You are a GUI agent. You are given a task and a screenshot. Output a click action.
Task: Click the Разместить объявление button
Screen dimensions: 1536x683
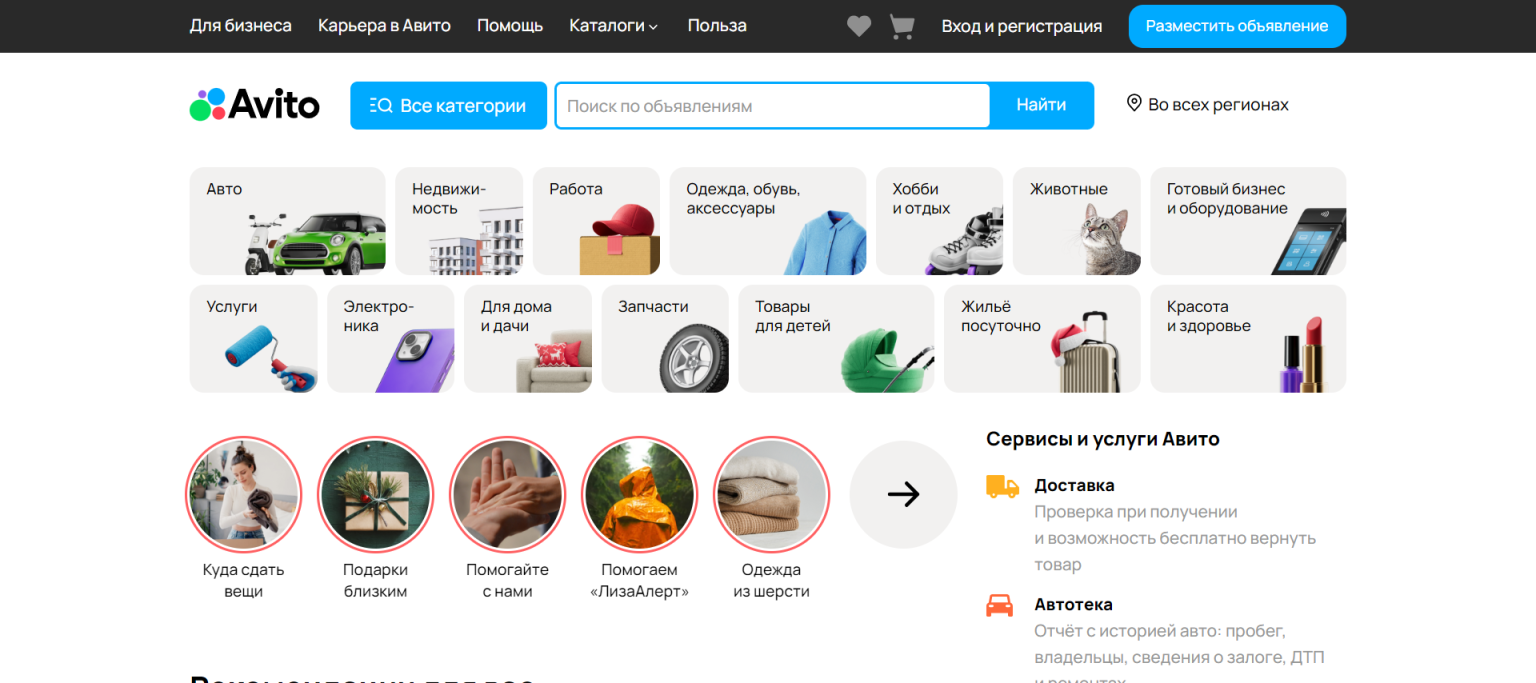(x=1237, y=26)
